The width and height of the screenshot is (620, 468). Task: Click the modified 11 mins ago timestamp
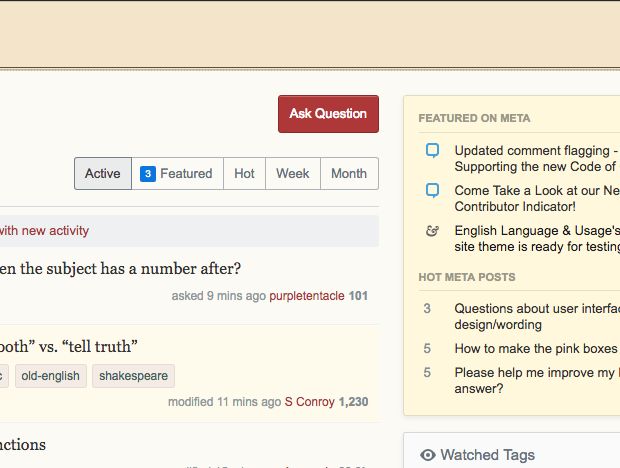pos(225,402)
